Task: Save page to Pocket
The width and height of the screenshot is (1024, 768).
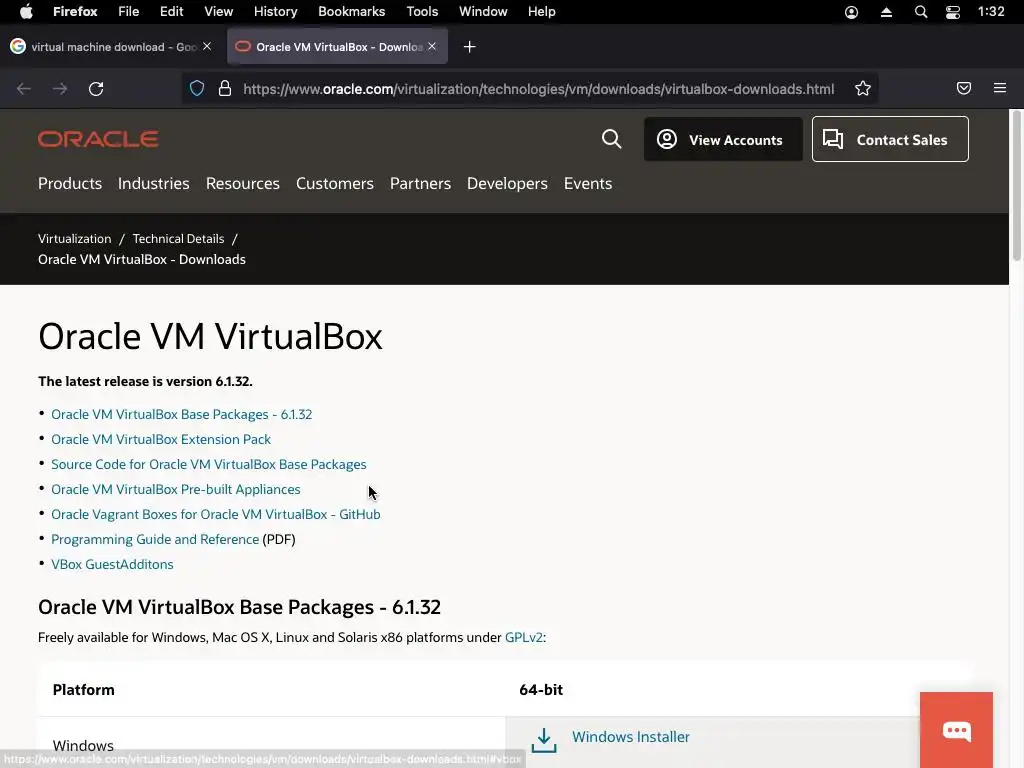Action: pyautogui.click(x=964, y=88)
